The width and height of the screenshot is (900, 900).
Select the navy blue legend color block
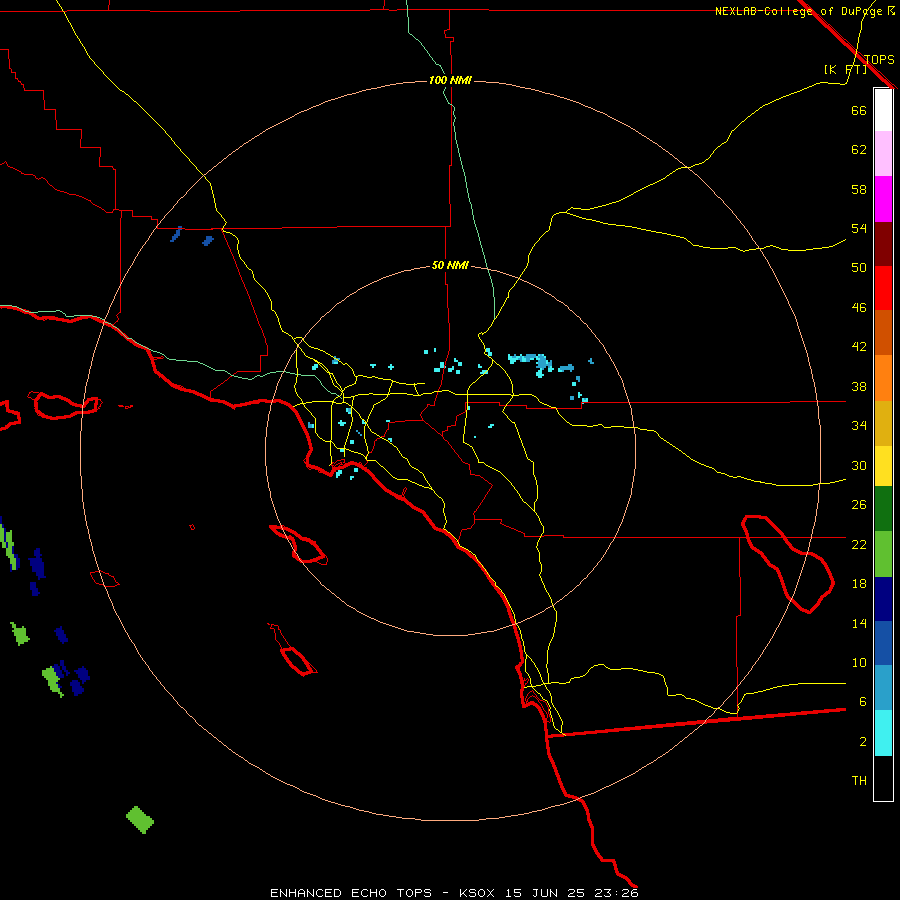[883, 599]
